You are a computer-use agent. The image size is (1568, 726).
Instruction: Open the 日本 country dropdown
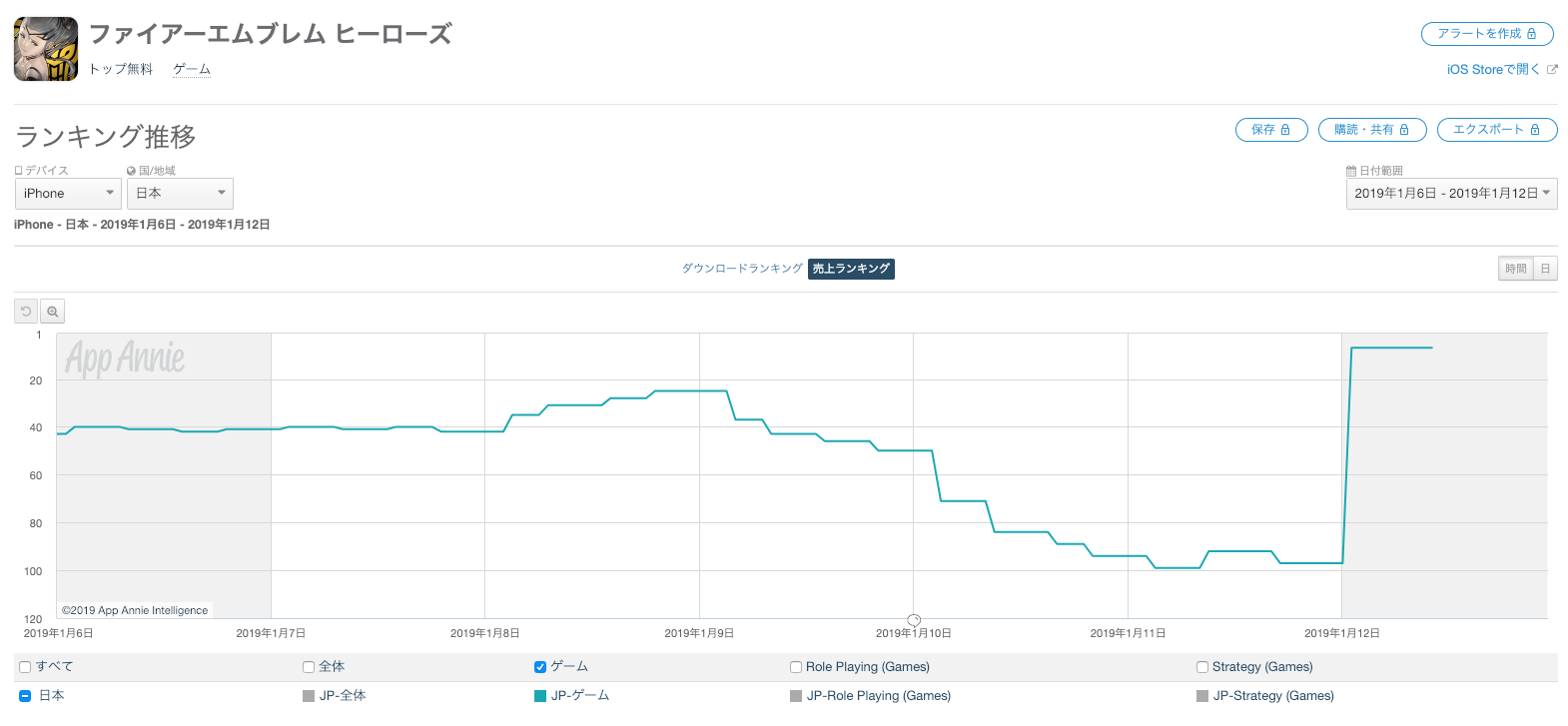[180, 194]
